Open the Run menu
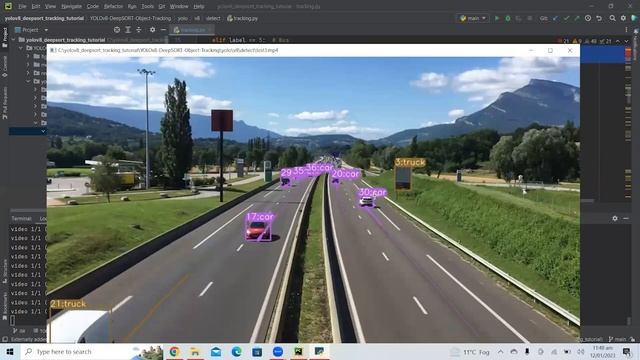The width and height of the screenshot is (640, 360). 132,6
